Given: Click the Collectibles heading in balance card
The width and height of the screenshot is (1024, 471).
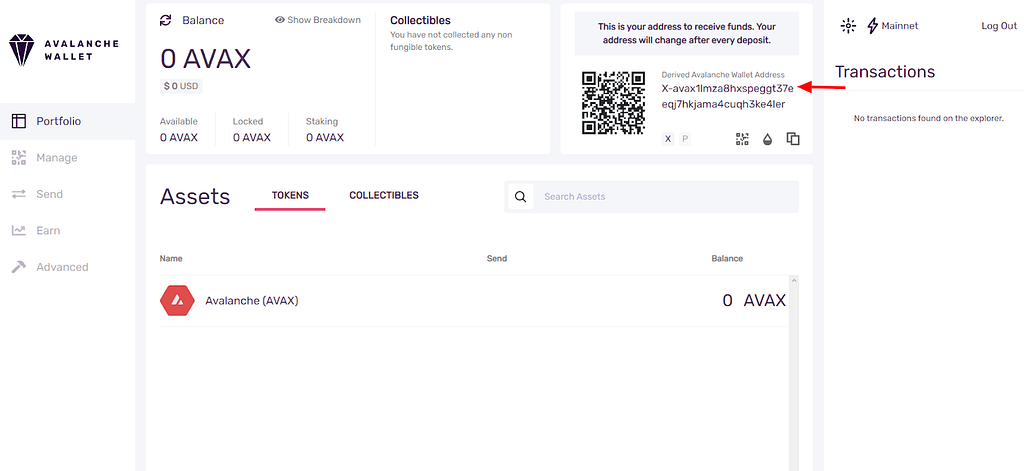Looking at the screenshot, I should pos(421,20).
